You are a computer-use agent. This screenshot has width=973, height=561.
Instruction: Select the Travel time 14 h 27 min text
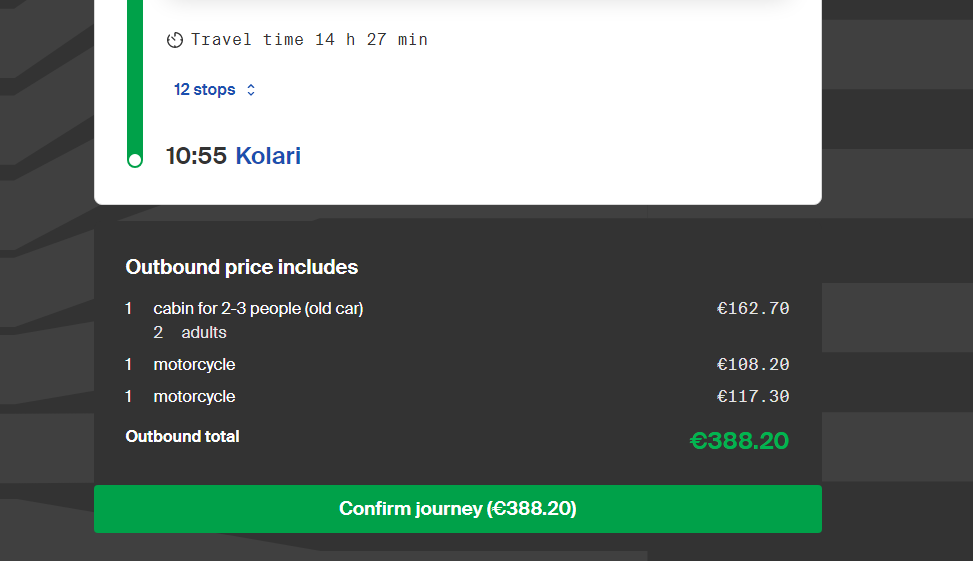pyautogui.click(x=309, y=40)
